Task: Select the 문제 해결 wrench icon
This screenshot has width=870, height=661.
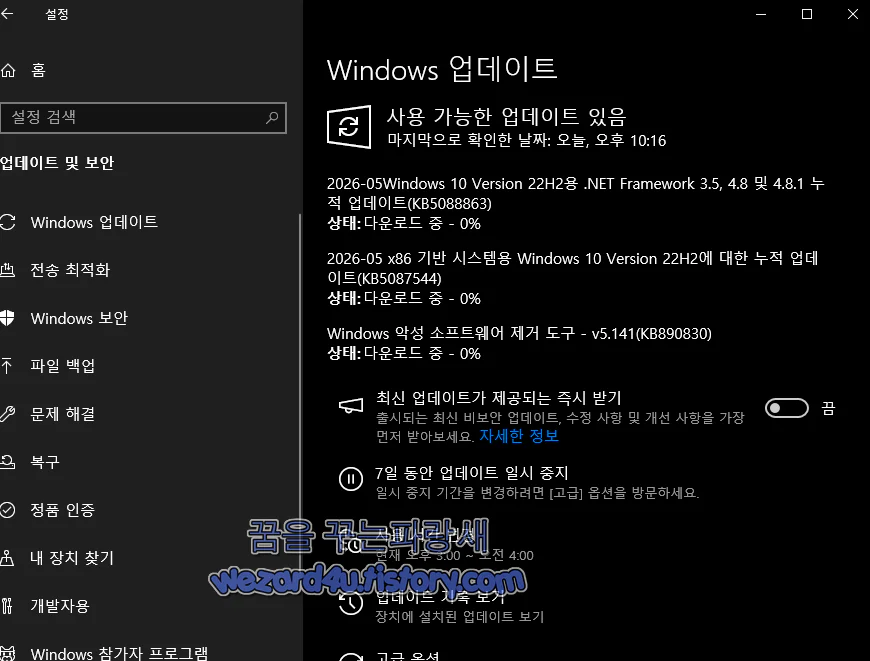Action: [x=7, y=413]
